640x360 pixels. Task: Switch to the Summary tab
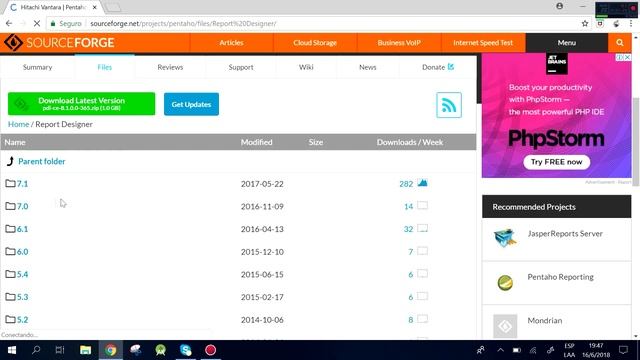coord(38,67)
